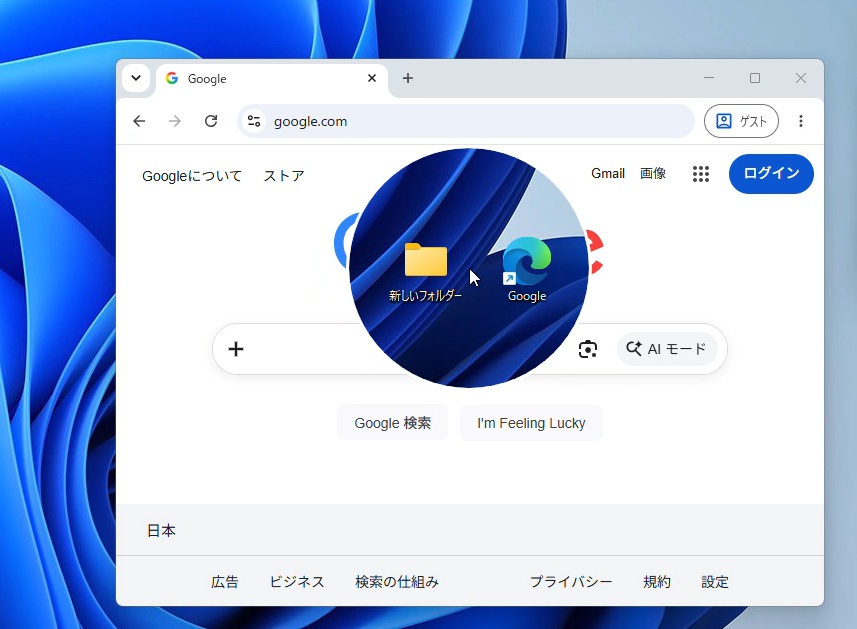Click the ログイン sign-in button
The width and height of the screenshot is (857, 629).
(771, 174)
